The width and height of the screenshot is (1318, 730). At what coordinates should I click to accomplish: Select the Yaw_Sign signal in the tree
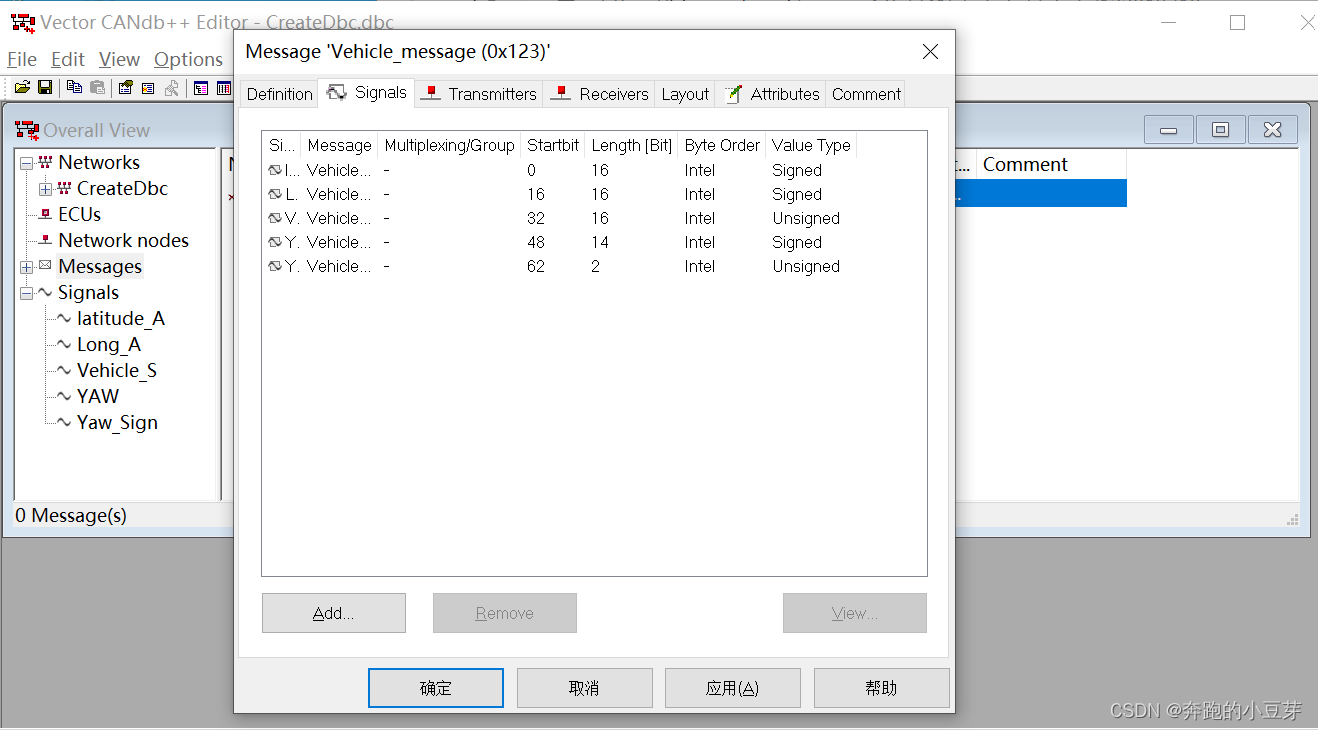coord(117,422)
